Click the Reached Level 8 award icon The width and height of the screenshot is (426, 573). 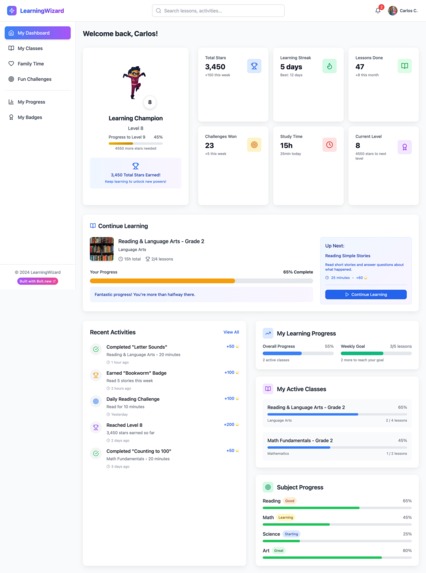click(x=96, y=427)
